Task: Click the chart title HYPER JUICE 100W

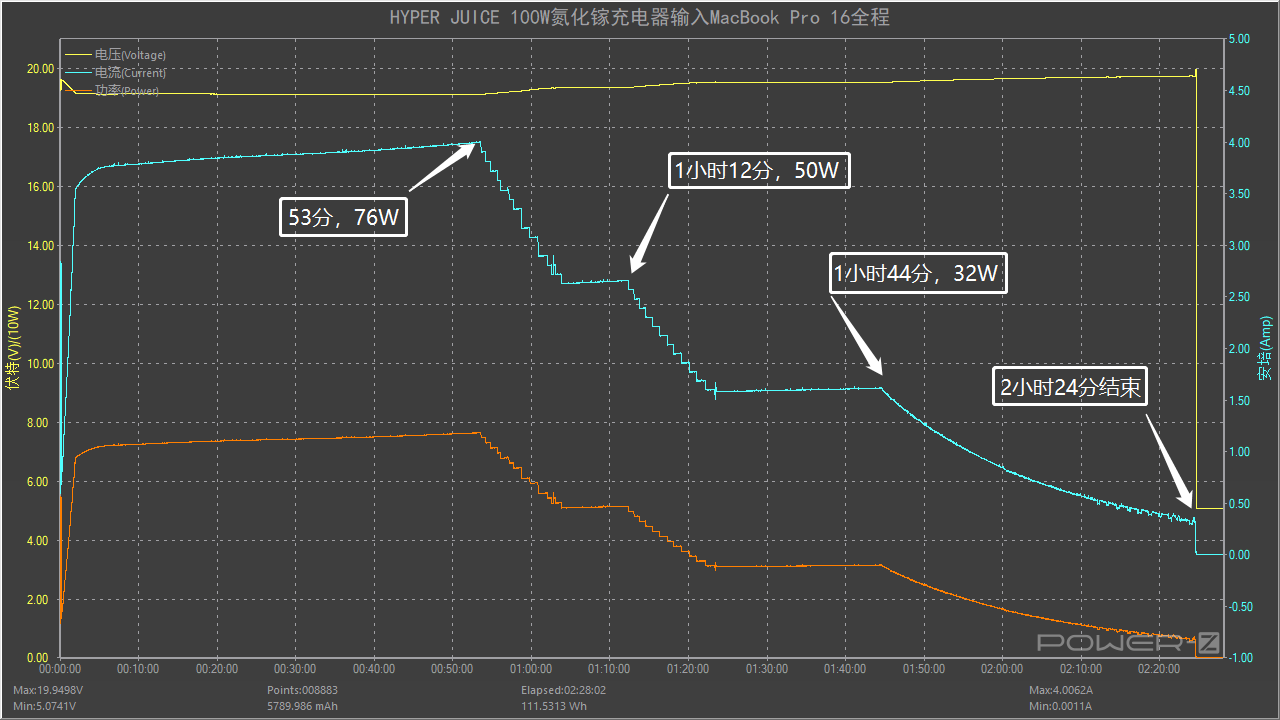Action: point(639,18)
